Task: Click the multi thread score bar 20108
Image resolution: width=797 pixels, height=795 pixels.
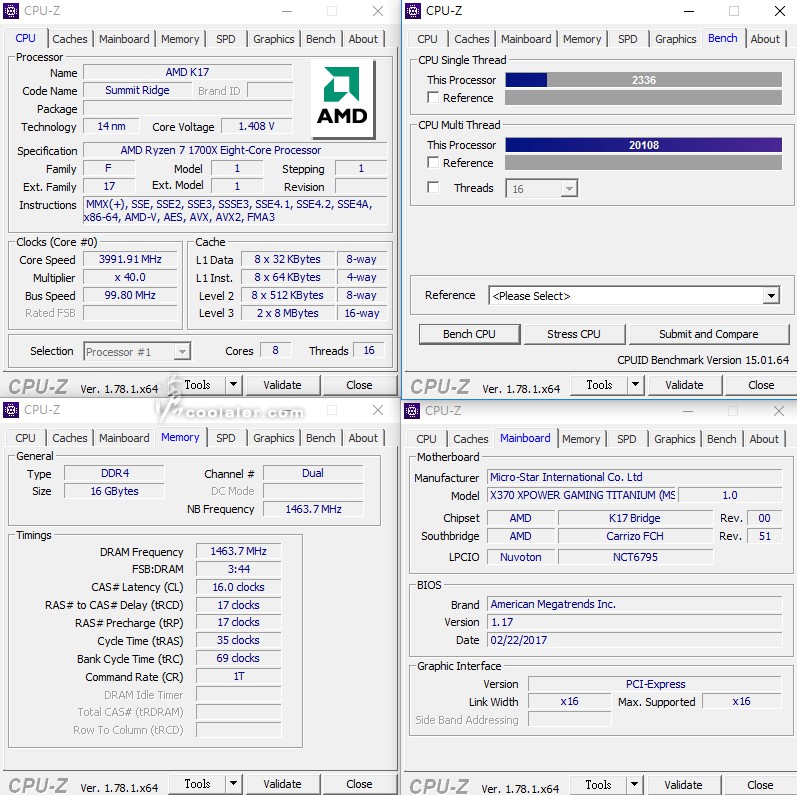Action: click(x=643, y=145)
